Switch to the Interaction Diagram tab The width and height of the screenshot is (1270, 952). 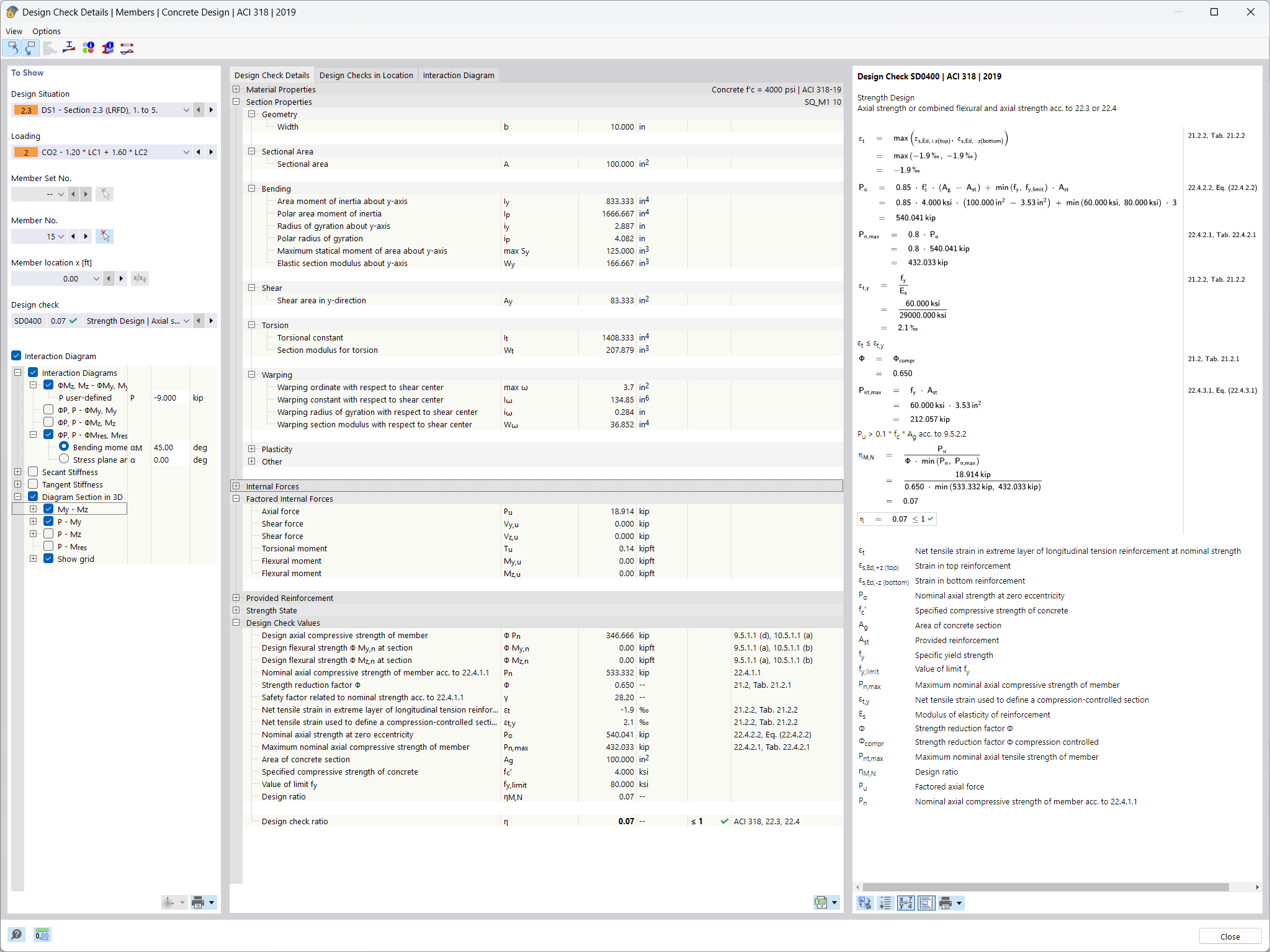pyautogui.click(x=458, y=75)
